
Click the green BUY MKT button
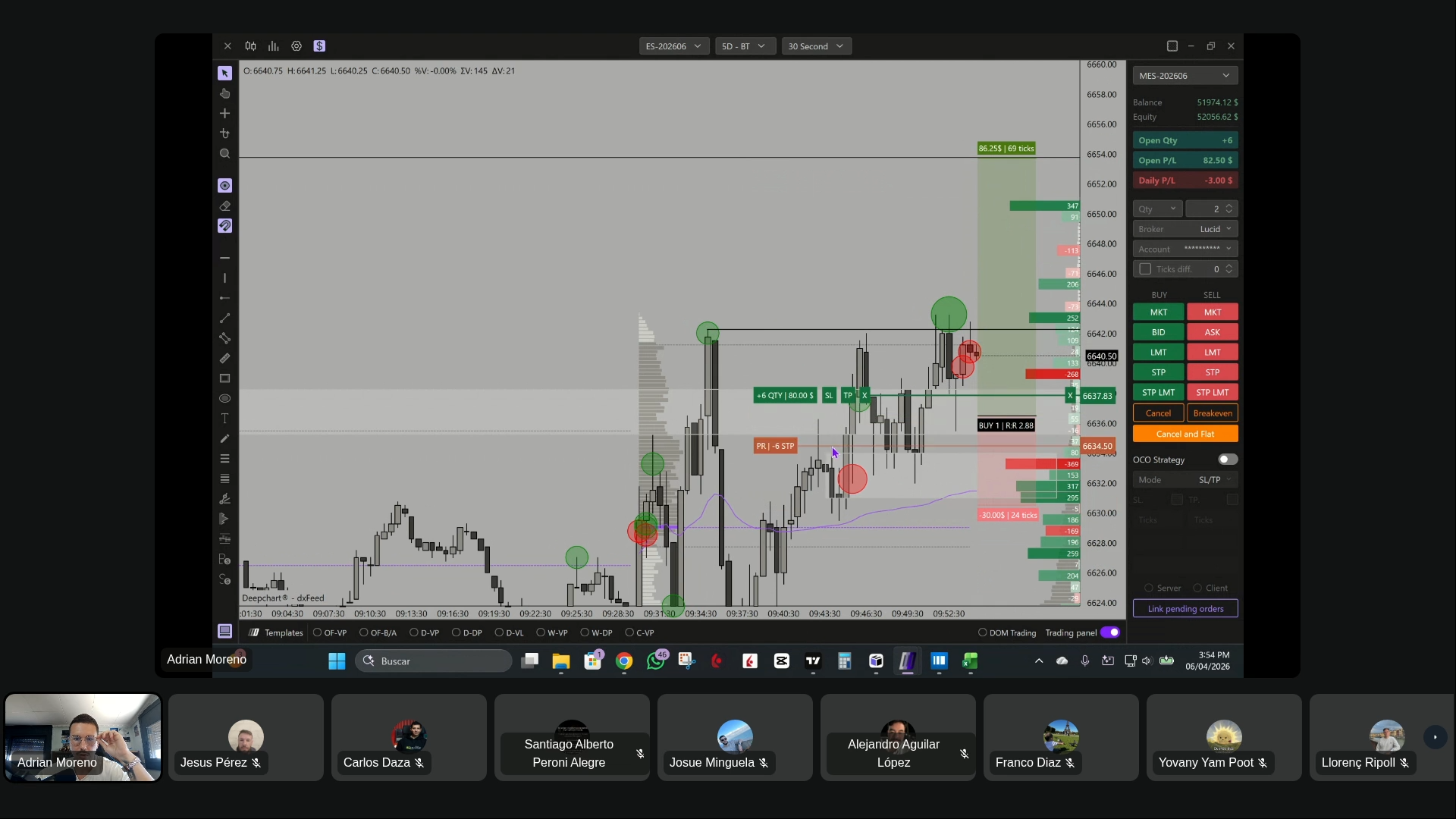coord(1158,312)
